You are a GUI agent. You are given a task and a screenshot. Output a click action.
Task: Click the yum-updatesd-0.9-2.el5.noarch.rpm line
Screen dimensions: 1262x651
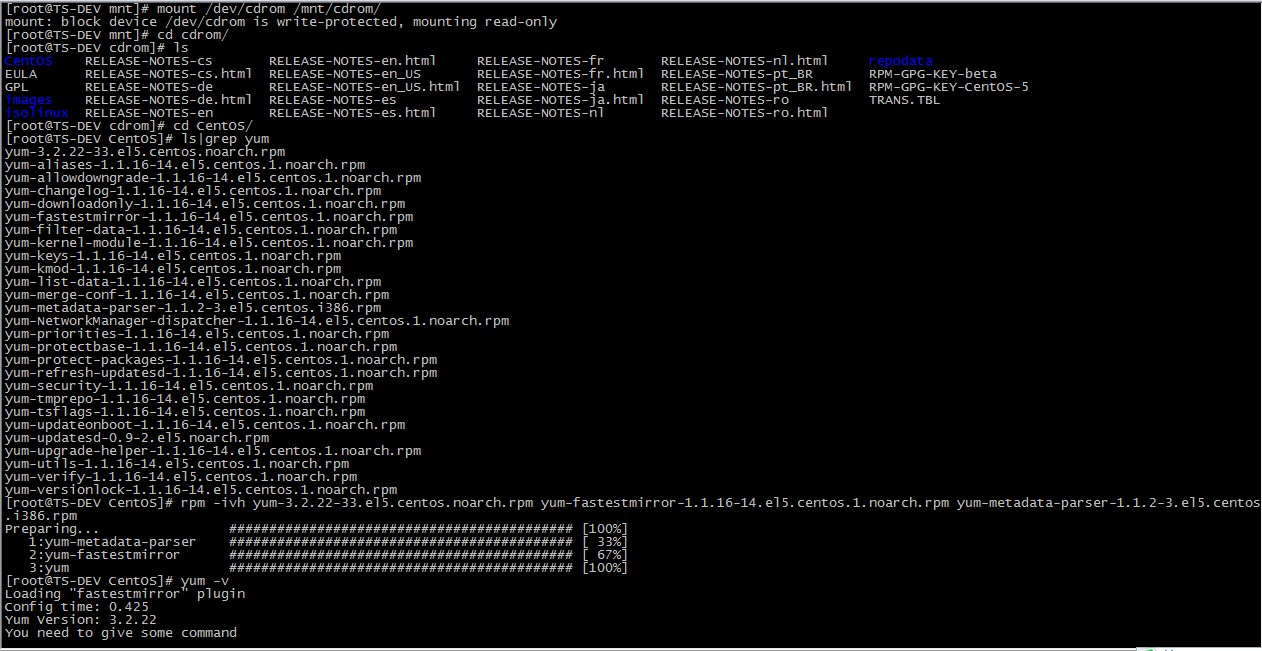point(137,438)
